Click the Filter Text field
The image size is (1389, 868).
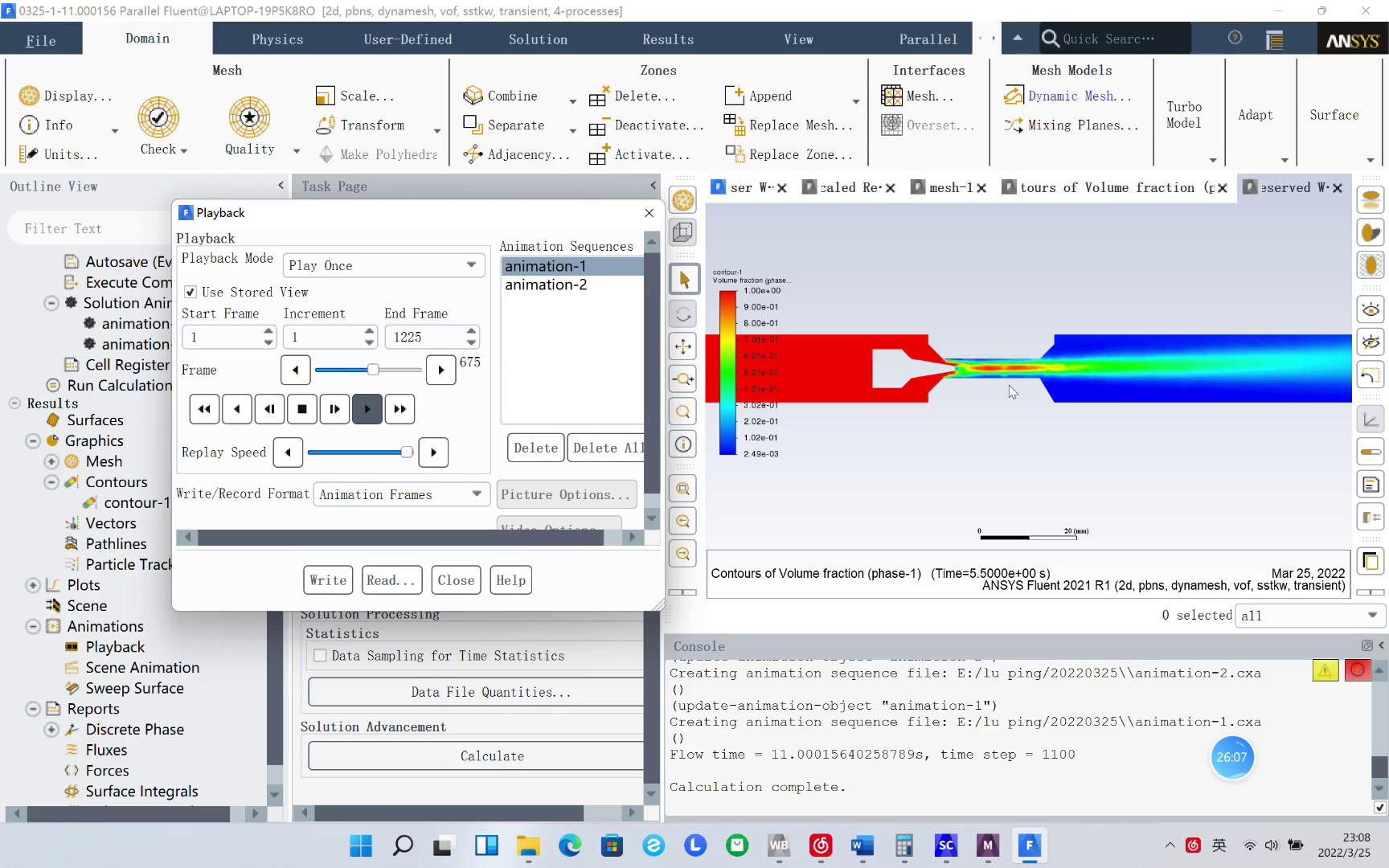[x=88, y=229]
